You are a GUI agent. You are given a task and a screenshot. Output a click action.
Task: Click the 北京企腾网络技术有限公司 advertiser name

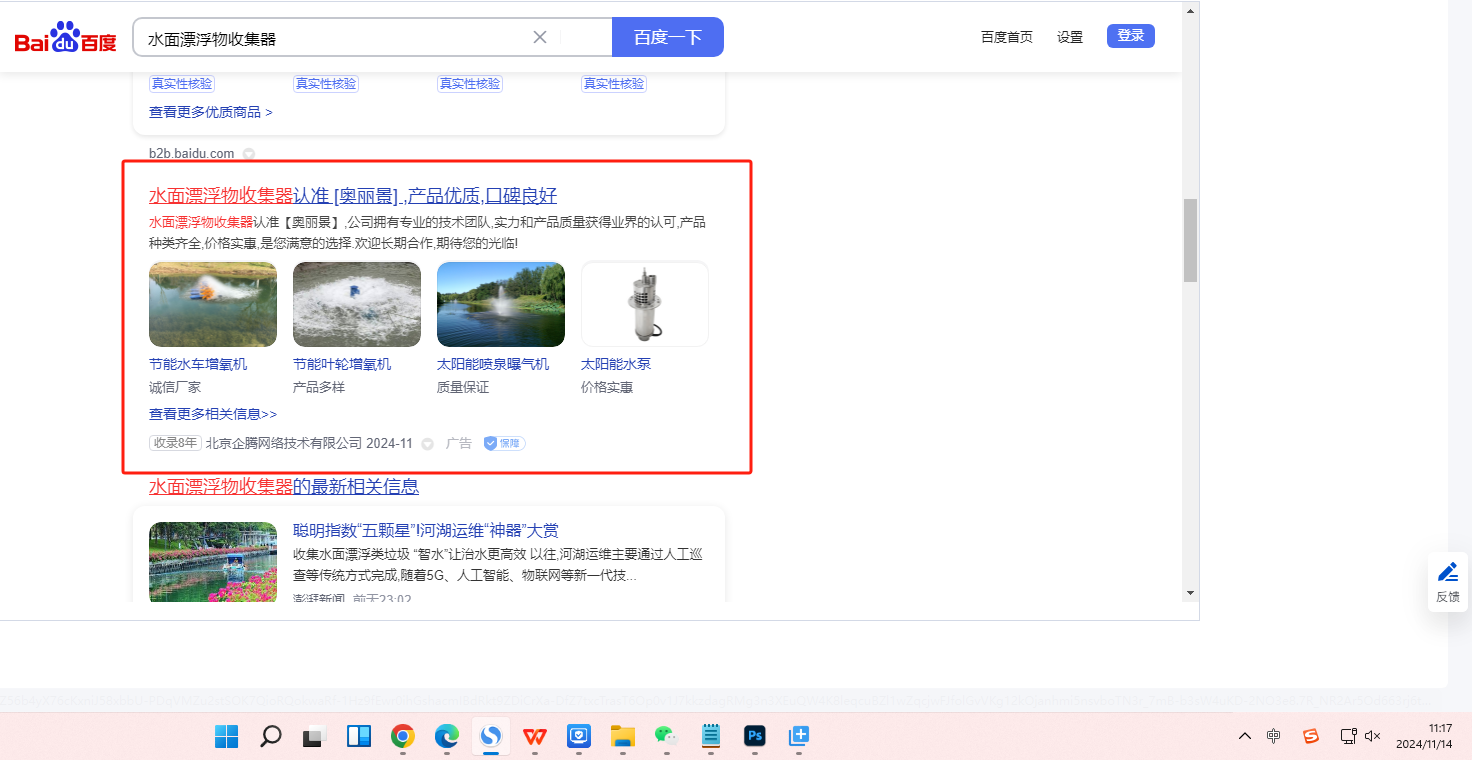pyautogui.click(x=283, y=443)
